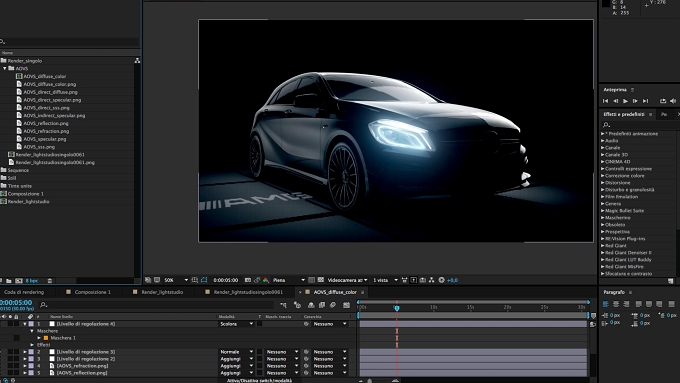Viewport: 680px width, 383px height.
Task: Open the 1 vista layout dropdown
Action: point(385,280)
